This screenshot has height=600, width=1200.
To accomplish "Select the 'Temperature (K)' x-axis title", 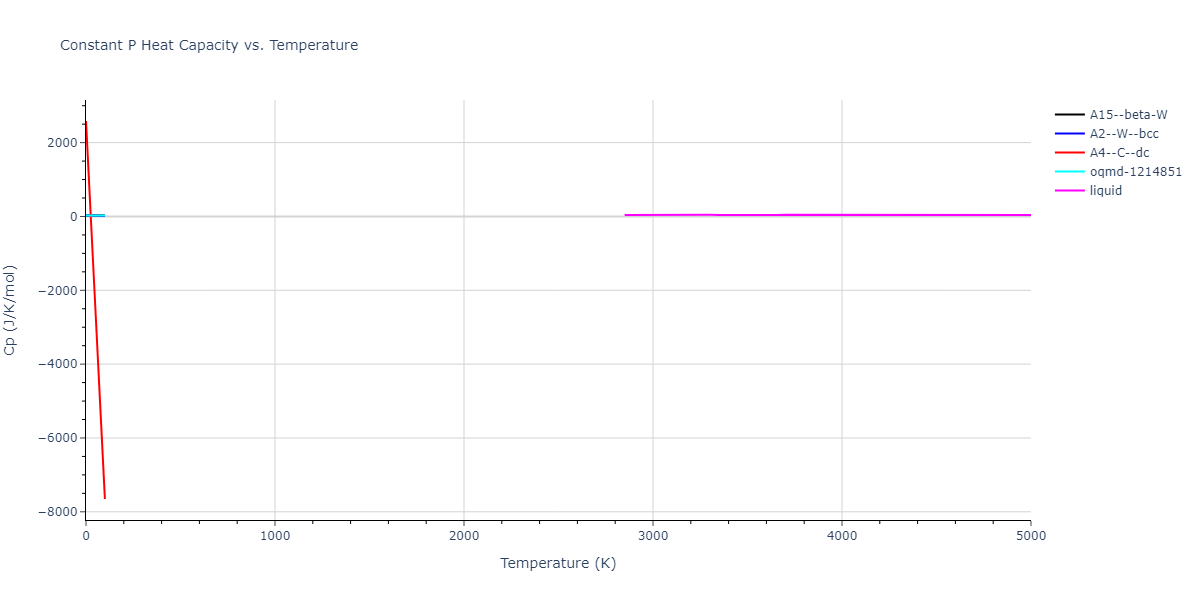I will click(x=558, y=563).
